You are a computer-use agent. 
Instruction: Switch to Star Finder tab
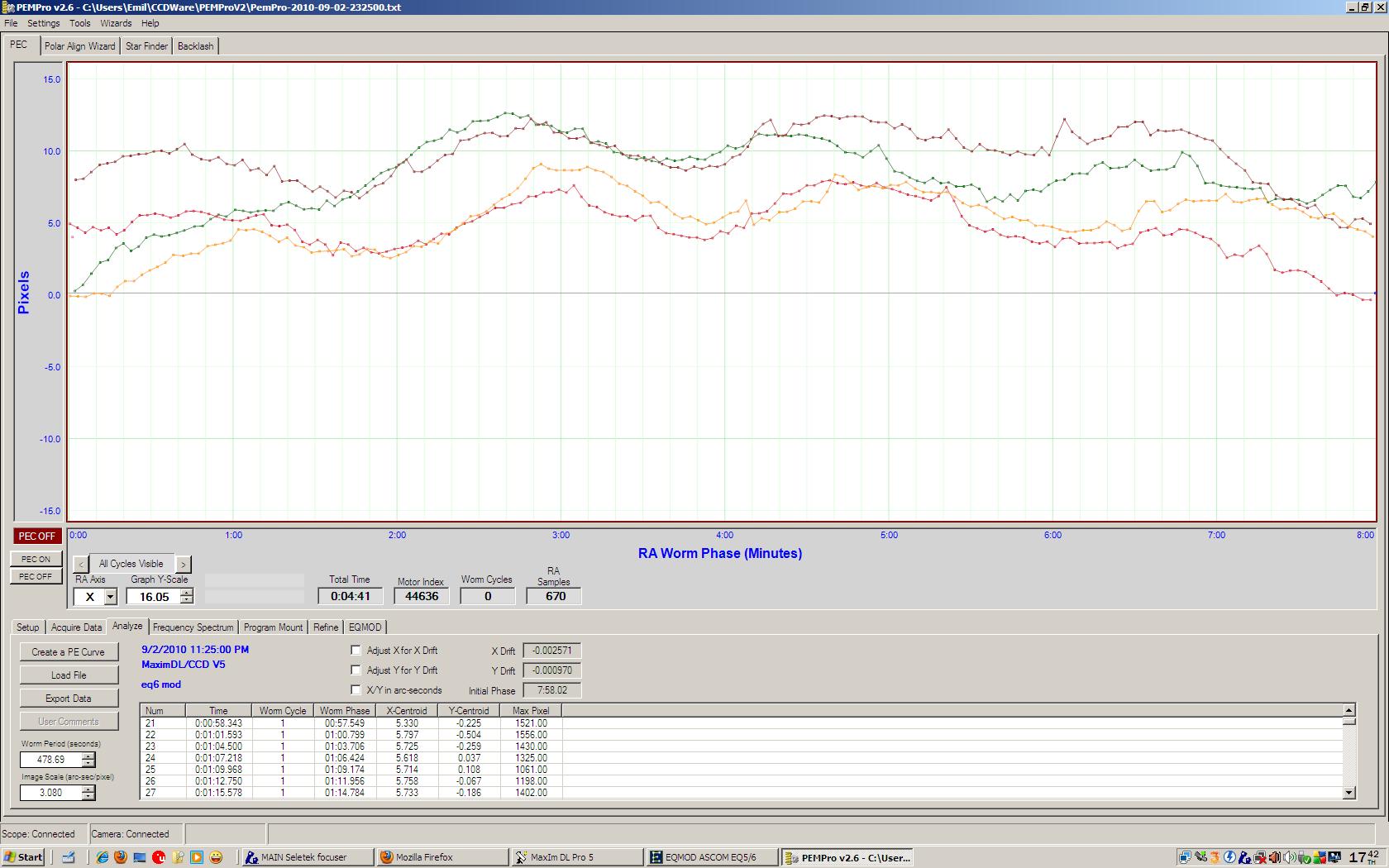click(146, 46)
